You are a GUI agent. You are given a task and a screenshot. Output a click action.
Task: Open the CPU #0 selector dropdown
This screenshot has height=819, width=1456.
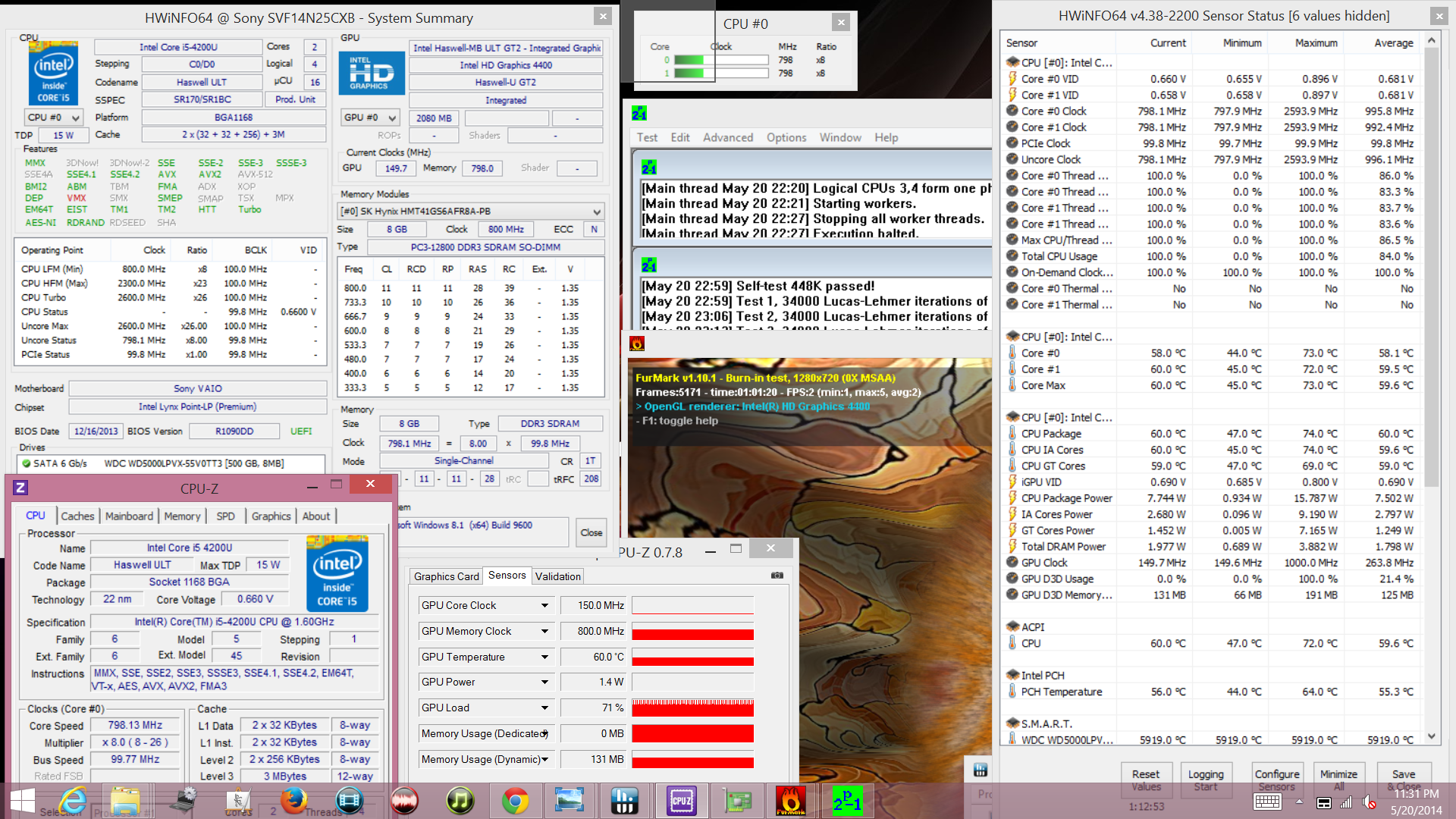[x=53, y=118]
